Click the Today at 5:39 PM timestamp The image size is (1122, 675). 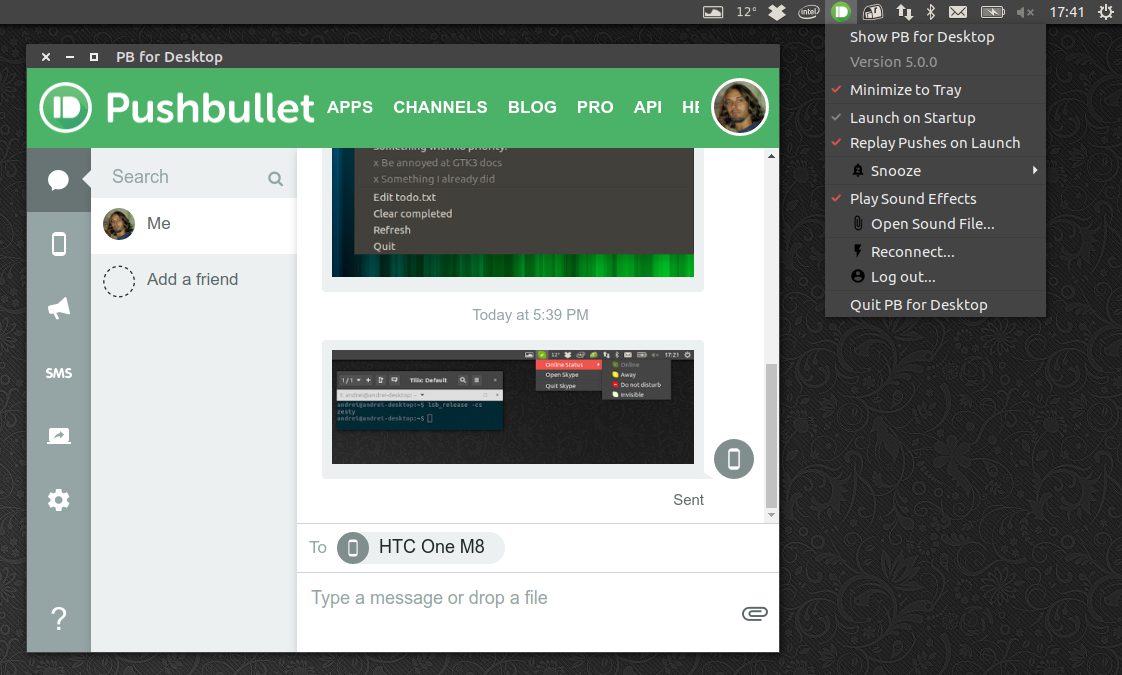[x=530, y=315]
